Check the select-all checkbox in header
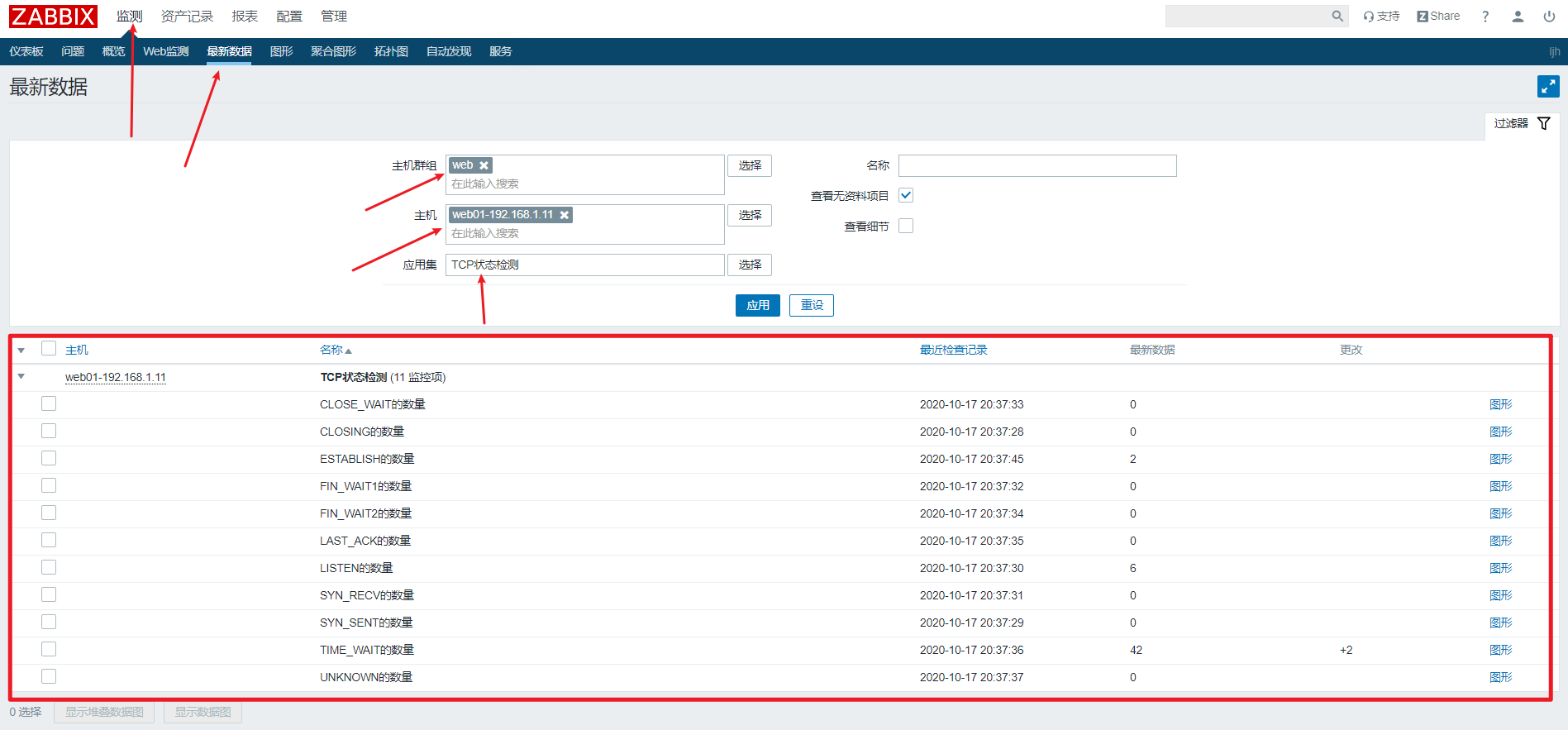Viewport: 1568px width, 730px height. tap(49, 348)
